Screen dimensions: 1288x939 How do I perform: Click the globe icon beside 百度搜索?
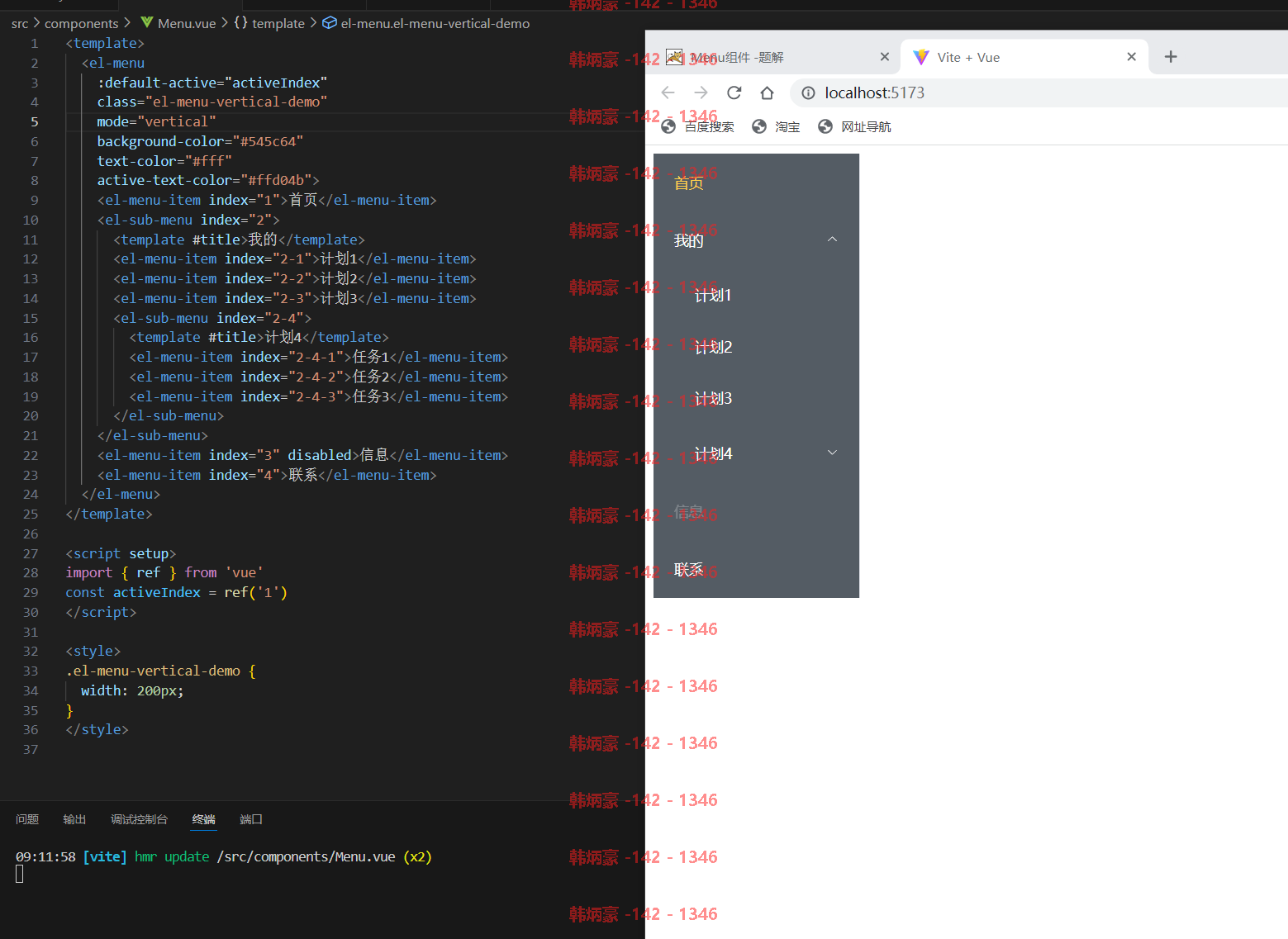pos(668,126)
